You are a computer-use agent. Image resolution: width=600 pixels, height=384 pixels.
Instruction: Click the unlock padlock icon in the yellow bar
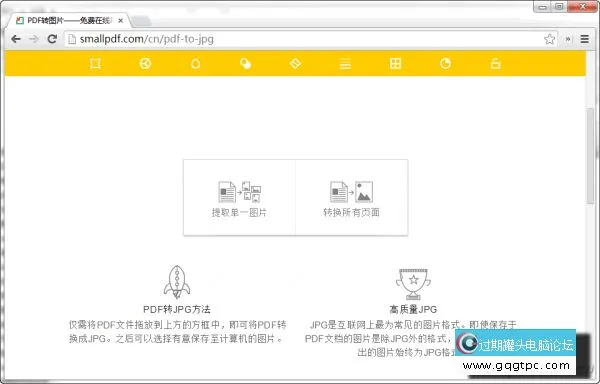pos(496,63)
